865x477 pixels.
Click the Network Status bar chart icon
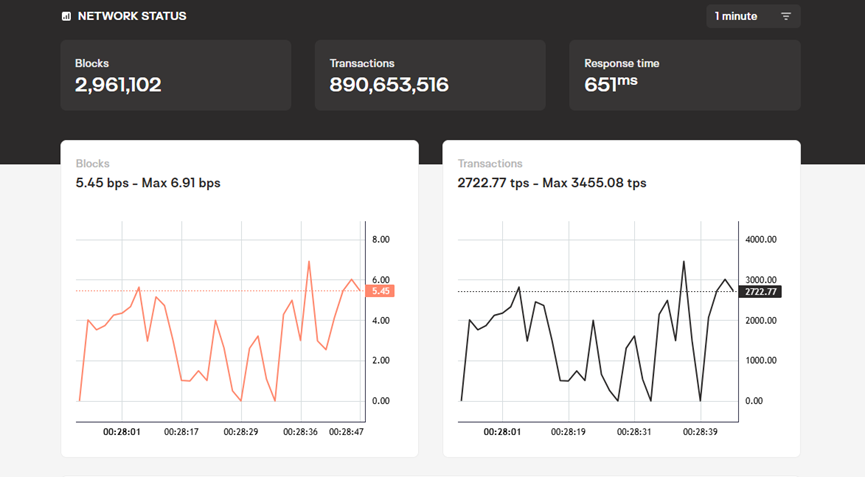click(66, 17)
